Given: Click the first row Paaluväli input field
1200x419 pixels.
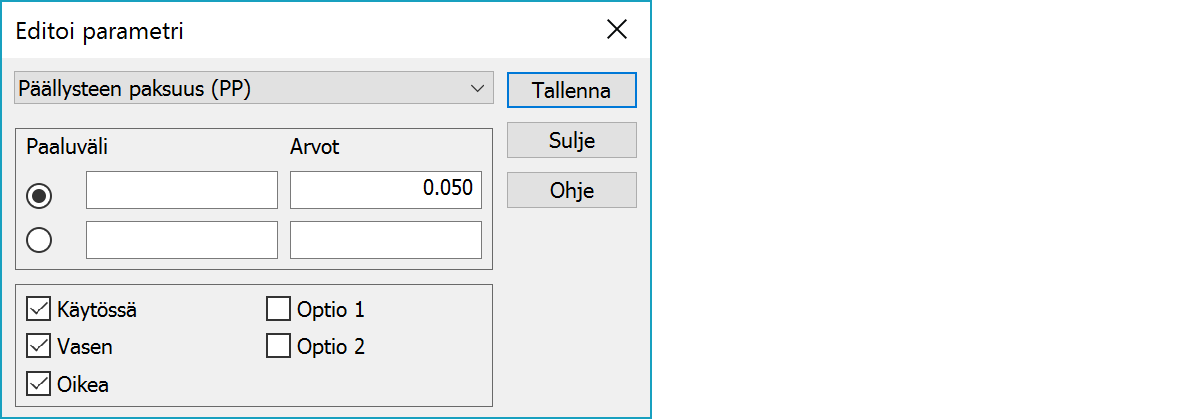Looking at the screenshot, I should pyautogui.click(x=182, y=190).
